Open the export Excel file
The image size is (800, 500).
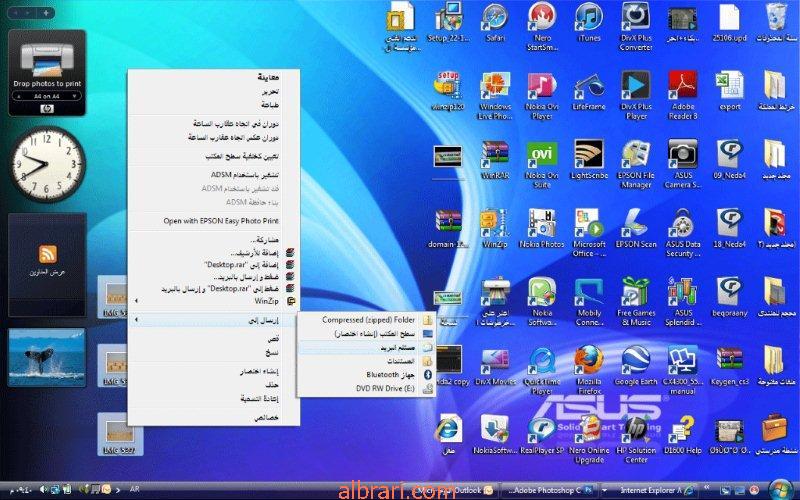click(x=730, y=92)
